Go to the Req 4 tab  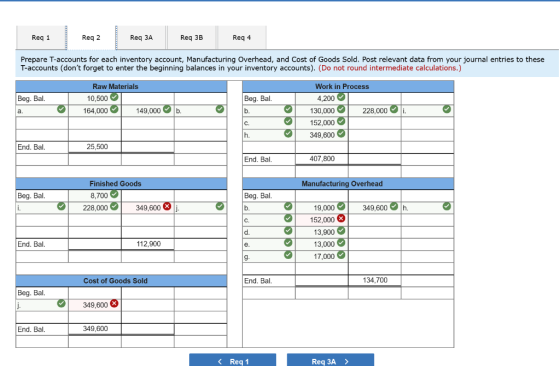tap(242, 37)
